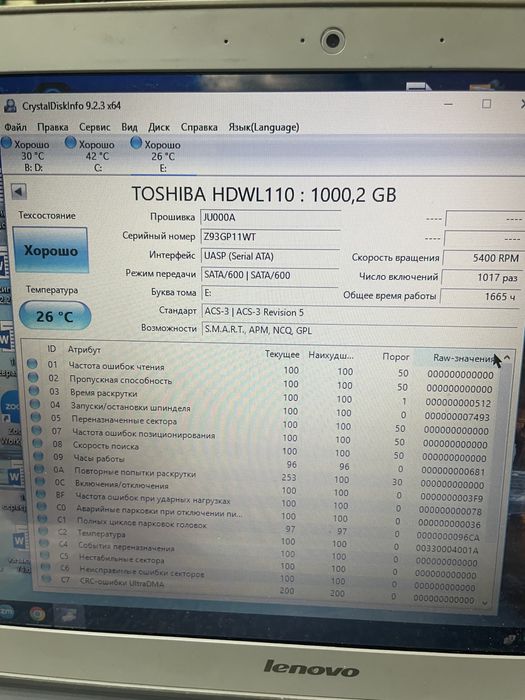Minimize the CrystalDiskInfo window
This screenshot has width=525, height=700.
click(x=449, y=104)
